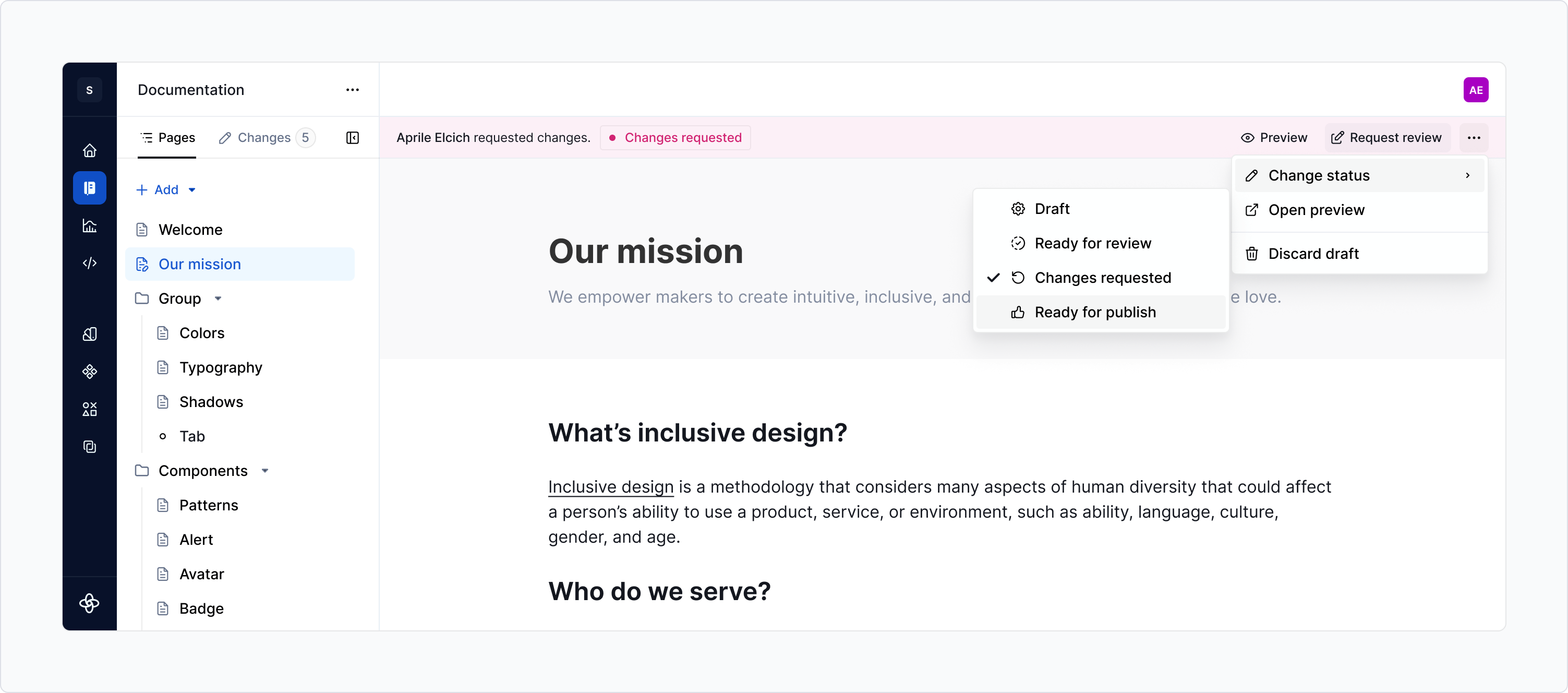Viewport: 1568px width, 693px height.
Task: Open the Home icon in sidebar
Action: (x=90, y=150)
